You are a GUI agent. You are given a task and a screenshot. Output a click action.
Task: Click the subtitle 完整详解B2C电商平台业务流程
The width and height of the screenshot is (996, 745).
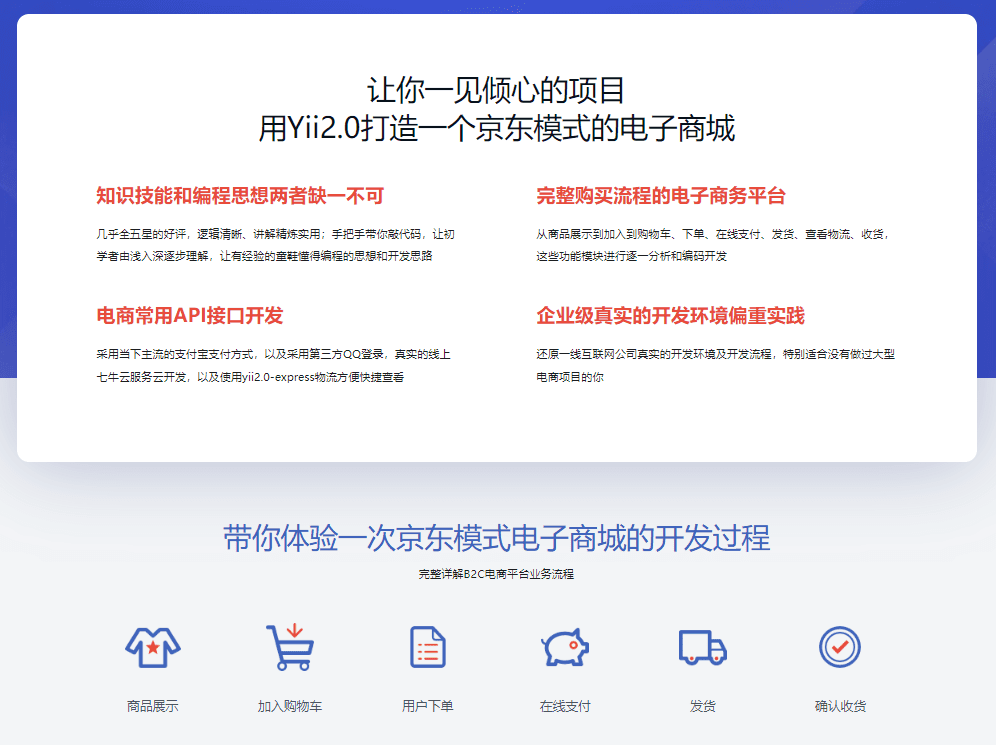click(497, 575)
